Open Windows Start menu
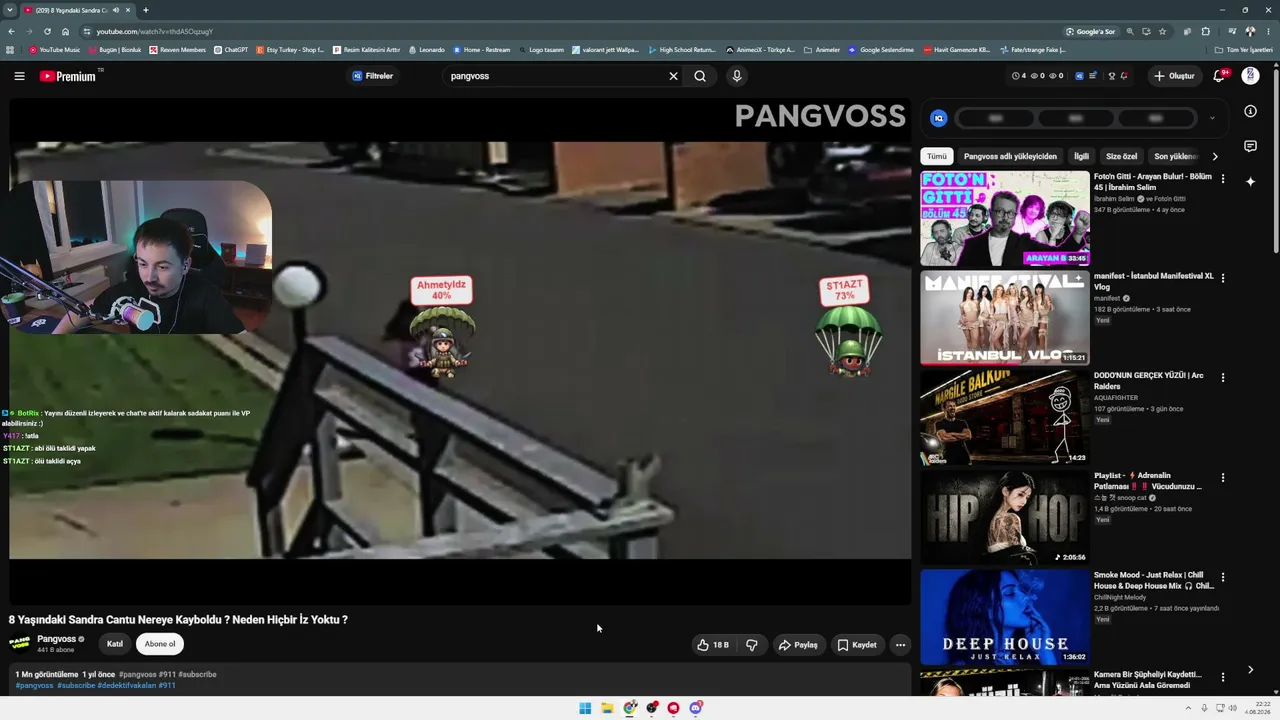Viewport: 1280px width, 720px height. [585, 708]
